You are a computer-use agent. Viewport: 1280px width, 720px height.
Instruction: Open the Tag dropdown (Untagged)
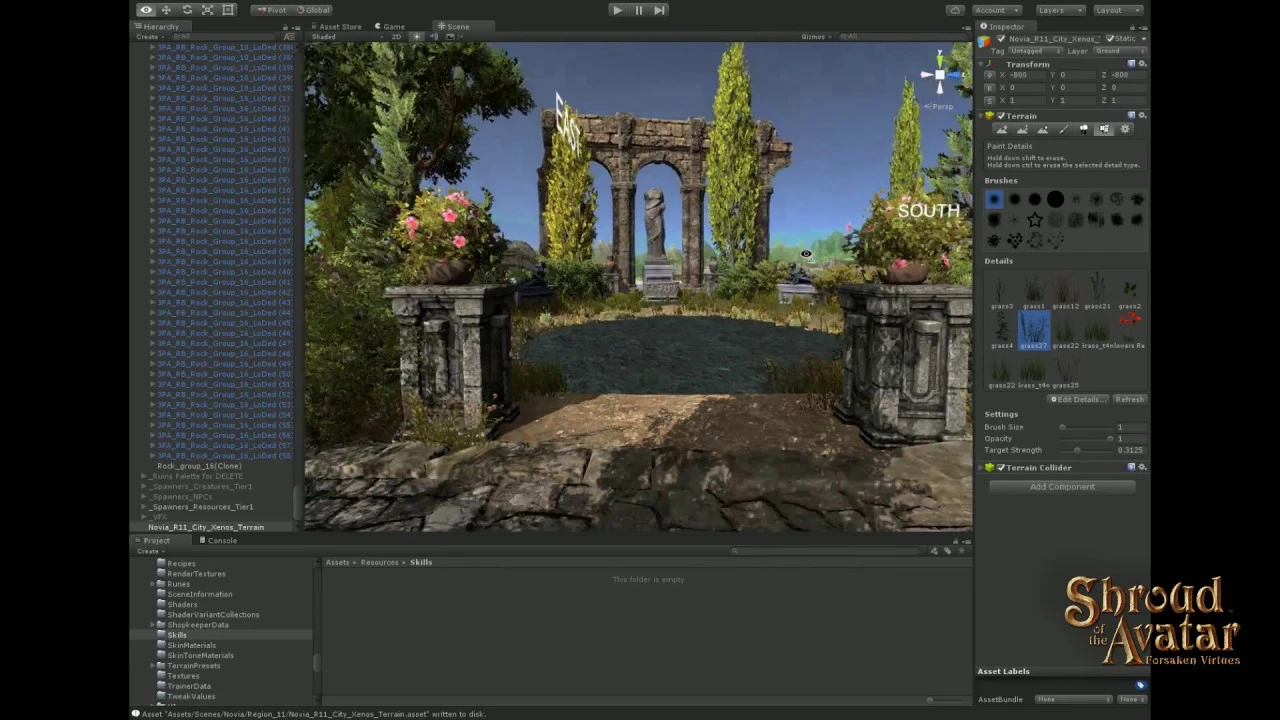tap(1034, 51)
